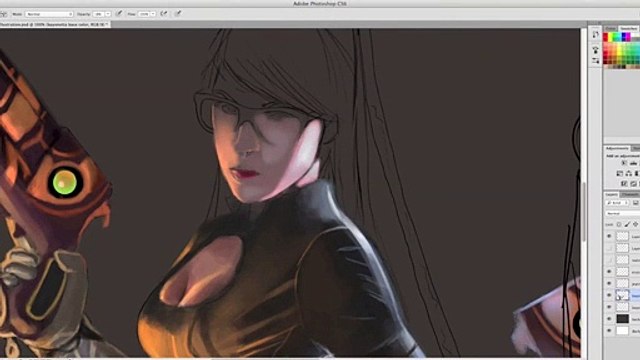Screen dimensions: 640x360
Task: Add a Black & White adjustment layer
Action: [x=637, y=173]
